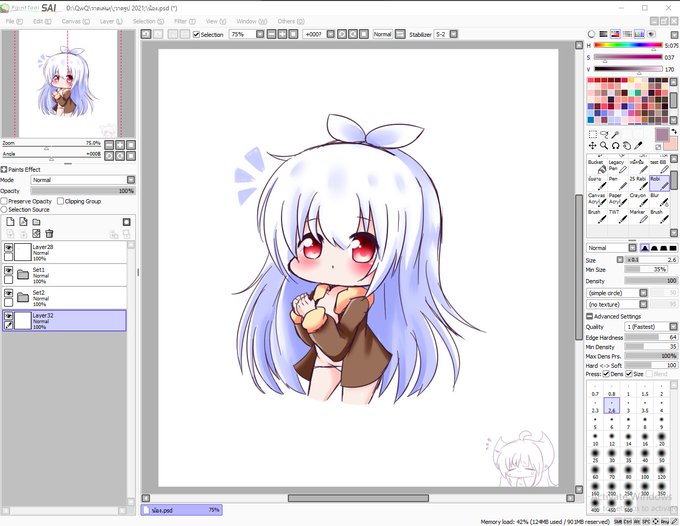
Task: Click the zoom-in plus button in toolbar
Action: 282,34
